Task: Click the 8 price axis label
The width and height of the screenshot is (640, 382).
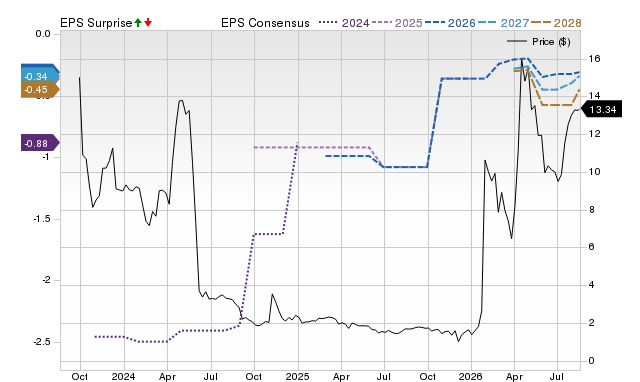Action: tap(592, 210)
